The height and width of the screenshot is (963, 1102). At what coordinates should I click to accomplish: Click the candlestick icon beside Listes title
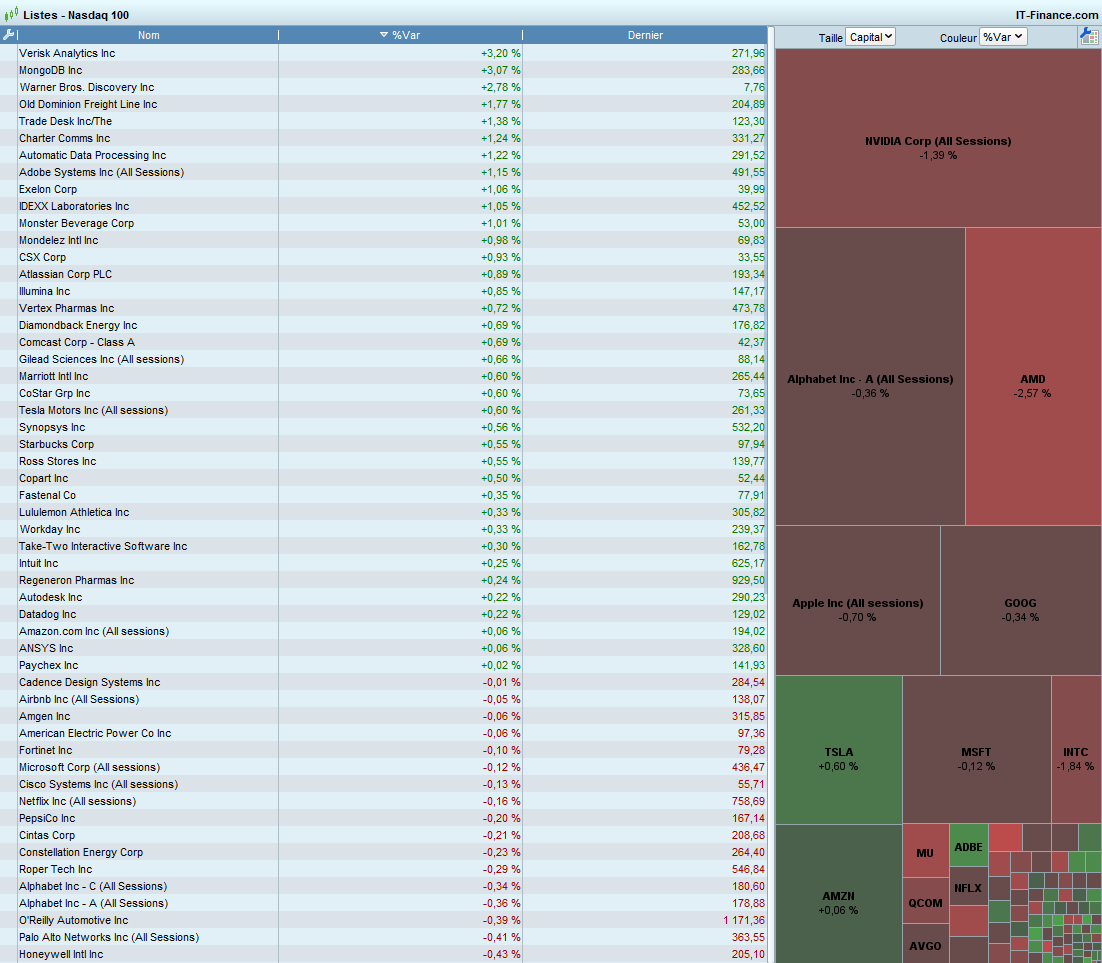pos(11,15)
